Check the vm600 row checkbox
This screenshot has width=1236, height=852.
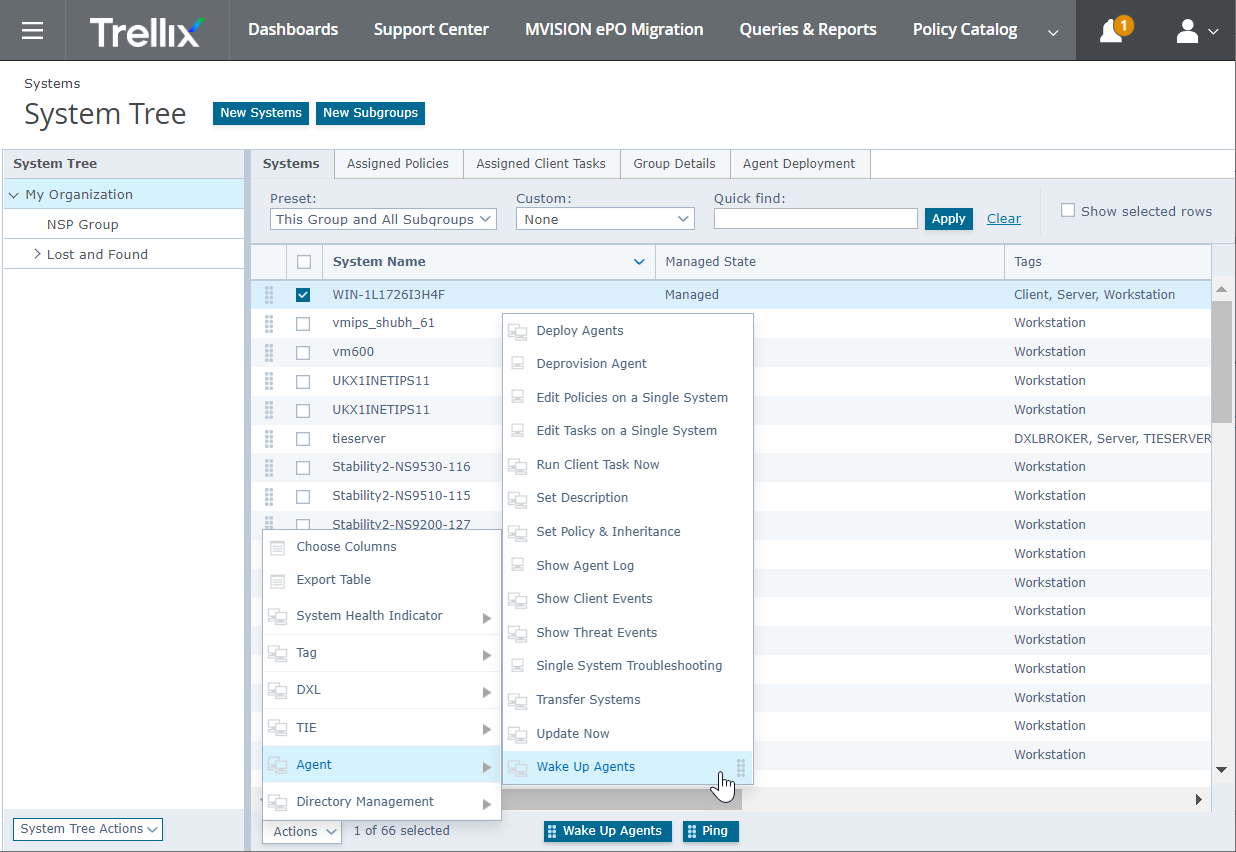pos(303,353)
